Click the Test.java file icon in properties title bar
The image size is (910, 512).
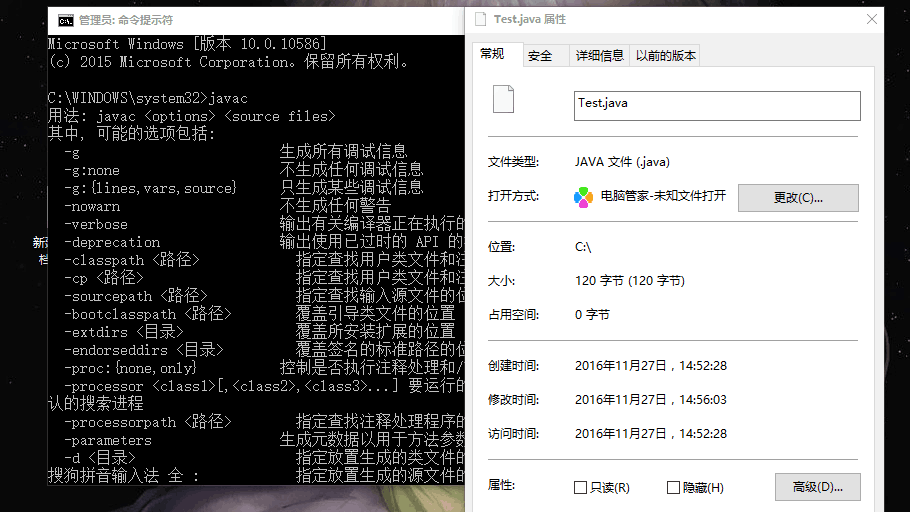click(481, 19)
